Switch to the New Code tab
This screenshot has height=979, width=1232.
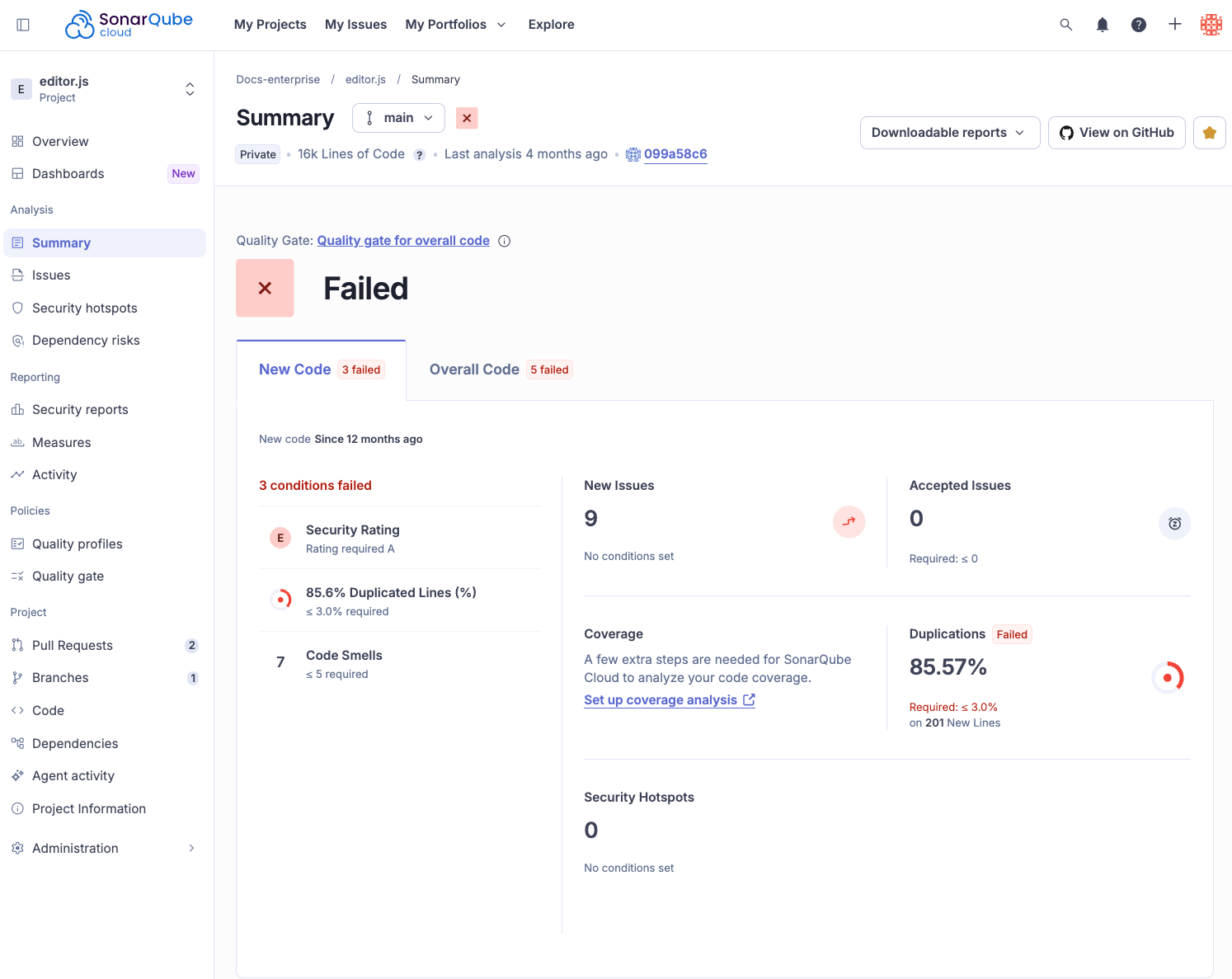tap(321, 370)
